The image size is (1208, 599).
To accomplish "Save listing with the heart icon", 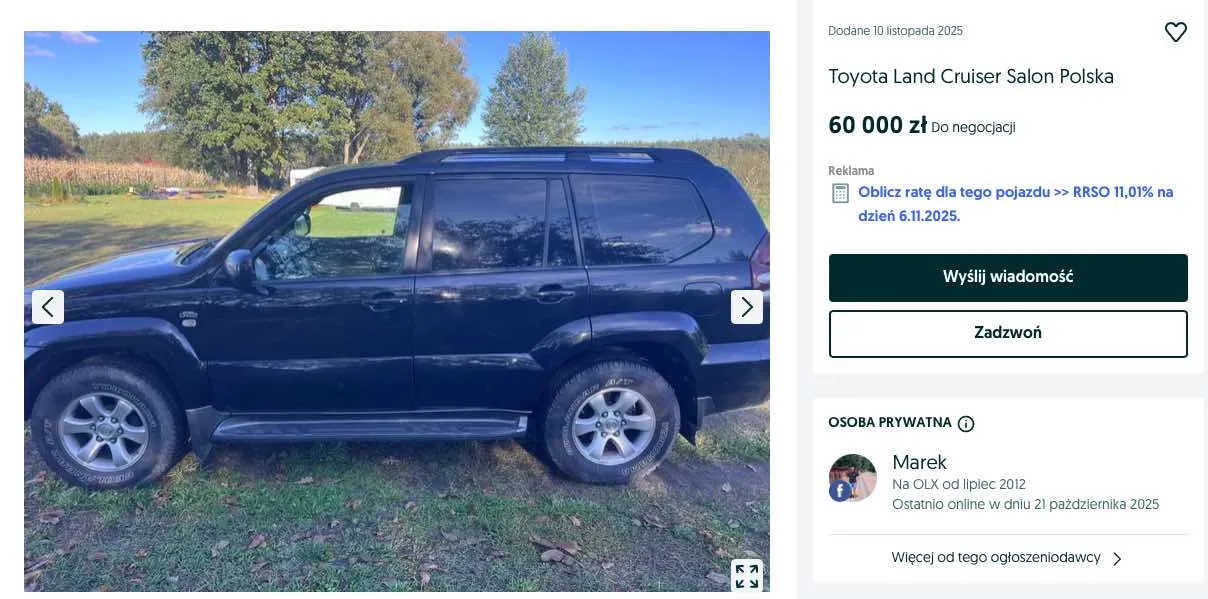I will [x=1176, y=32].
